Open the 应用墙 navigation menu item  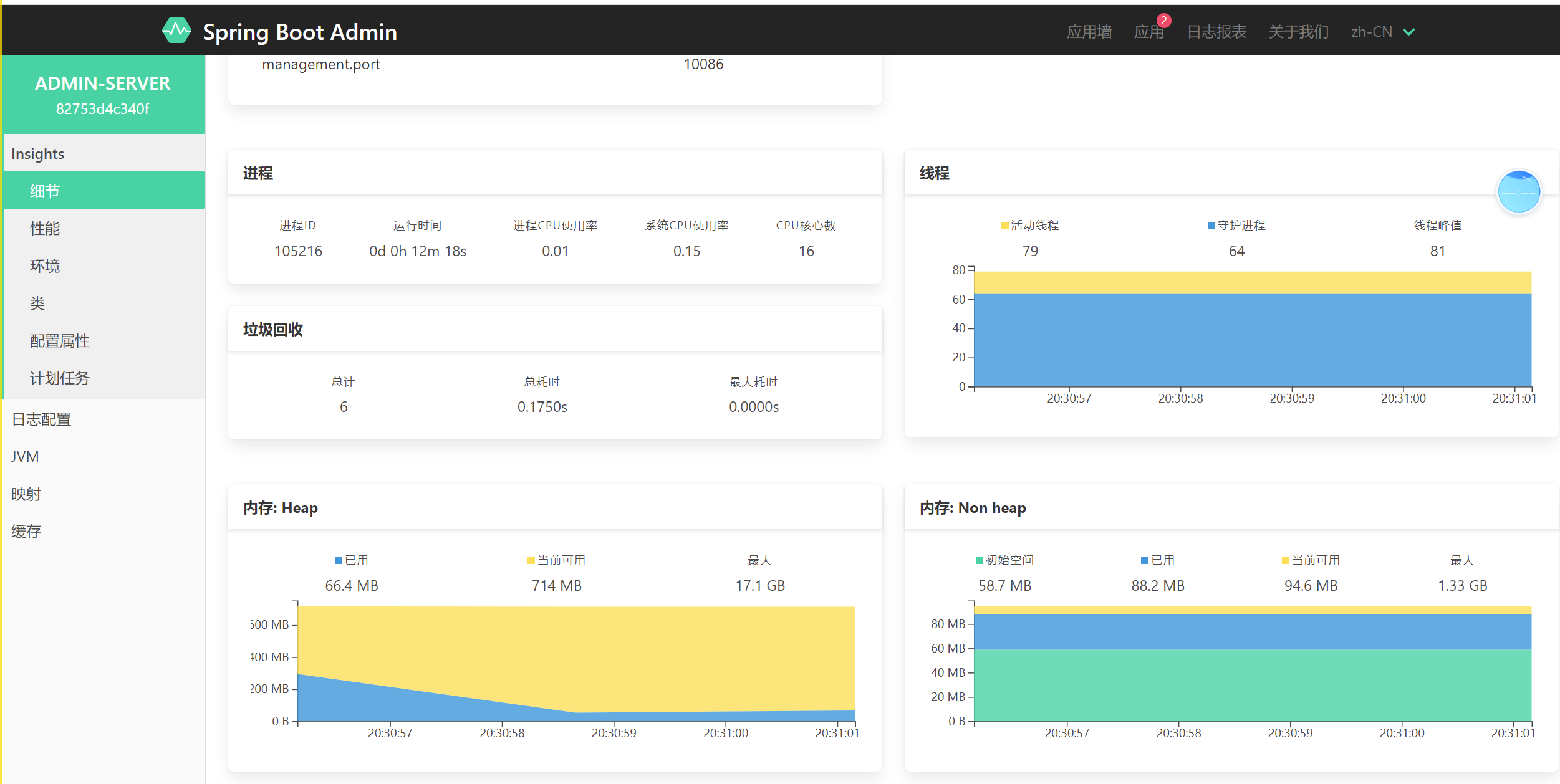1089,32
